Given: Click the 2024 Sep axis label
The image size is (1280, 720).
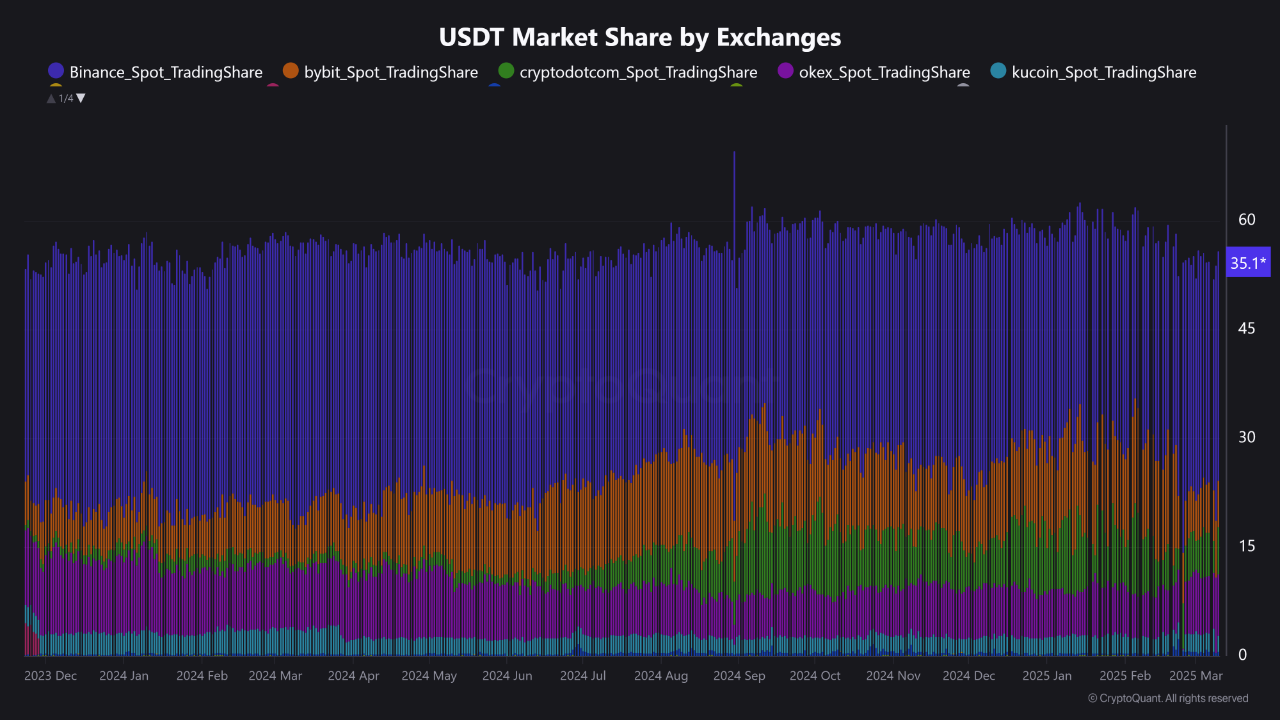Looking at the screenshot, I should click(739, 676).
